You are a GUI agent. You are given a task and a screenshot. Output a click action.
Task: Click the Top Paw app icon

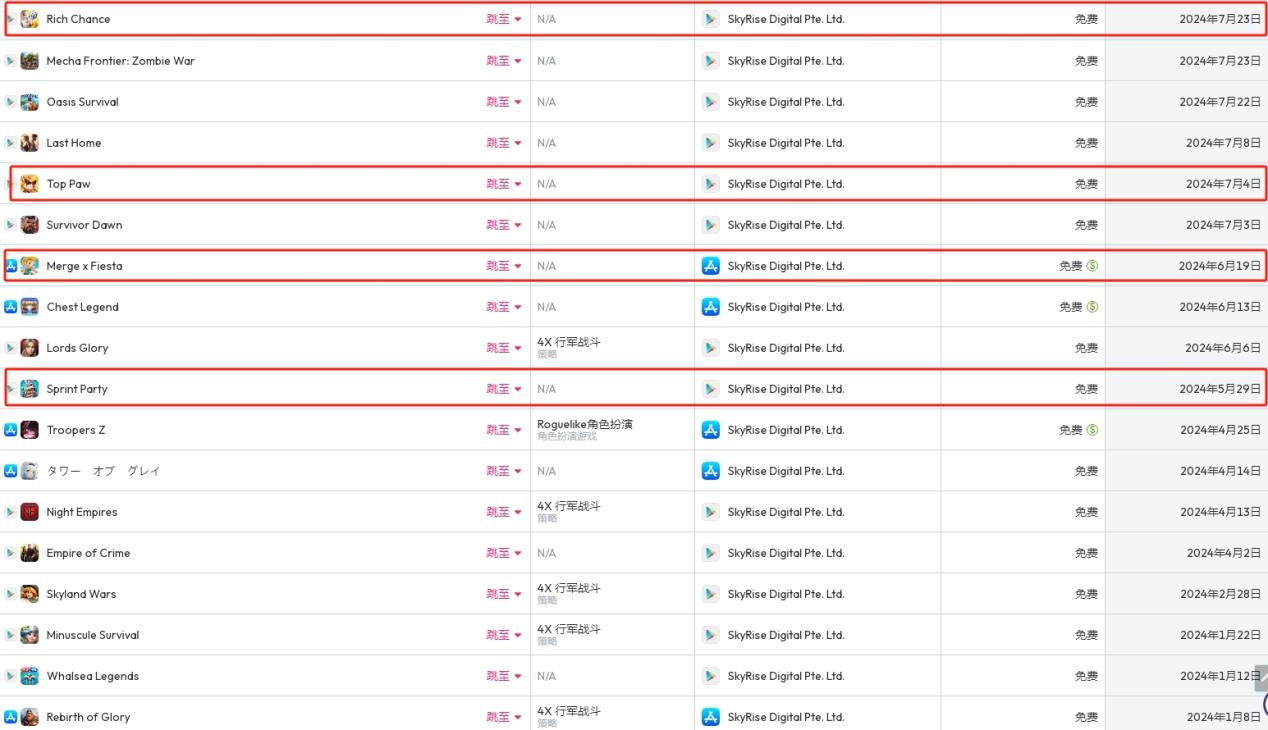tap(30, 184)
